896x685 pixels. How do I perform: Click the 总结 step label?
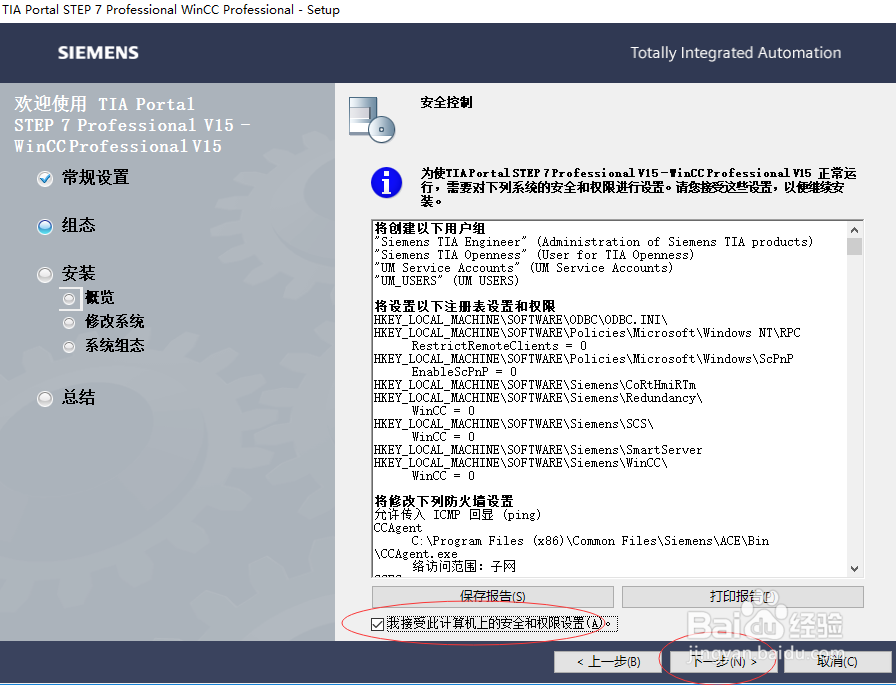click(78, 398)
